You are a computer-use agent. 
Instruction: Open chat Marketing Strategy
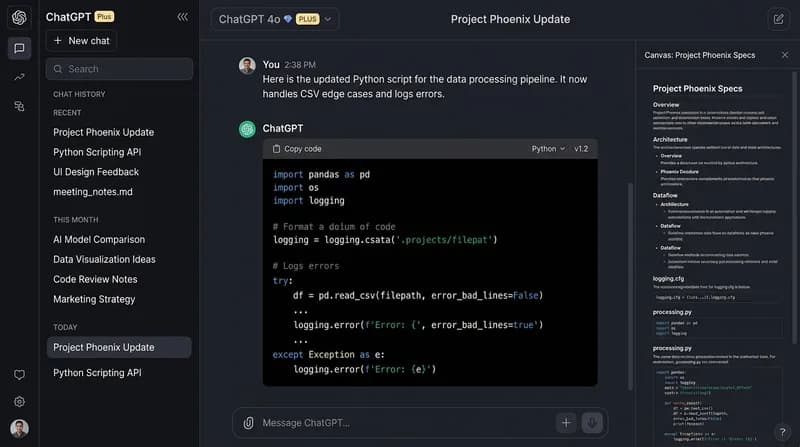94,299
